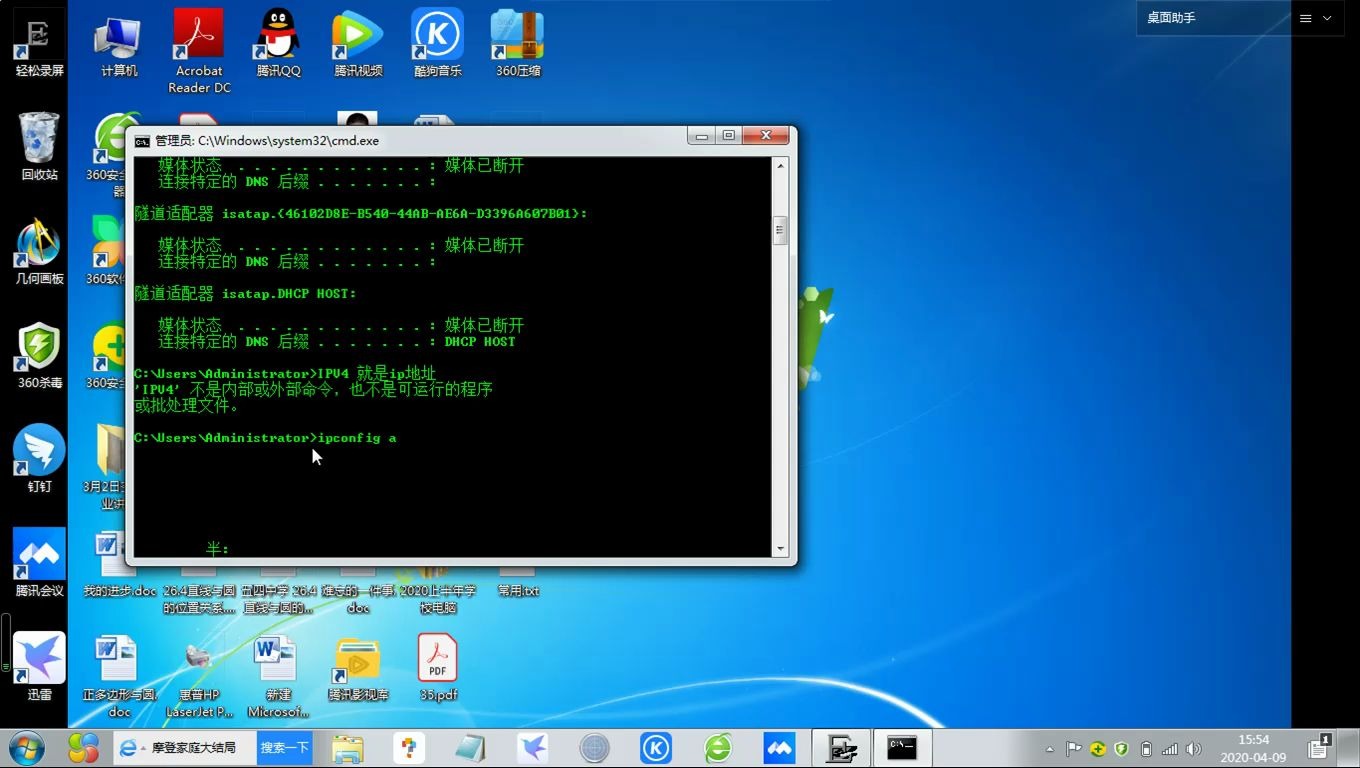This screenshot has height=768, width=1360.
Task: Open the network signal tray icon
Action: (1170, 749)
